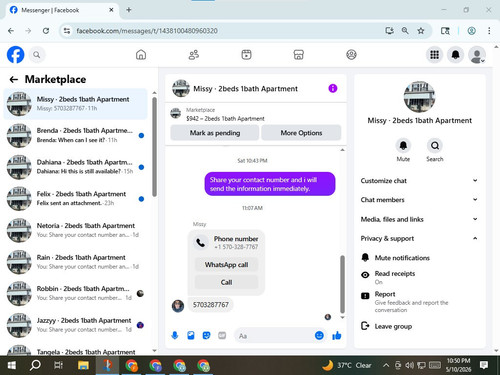Click Leave group text
Screen dimensions: 500x375
(393, 326)
